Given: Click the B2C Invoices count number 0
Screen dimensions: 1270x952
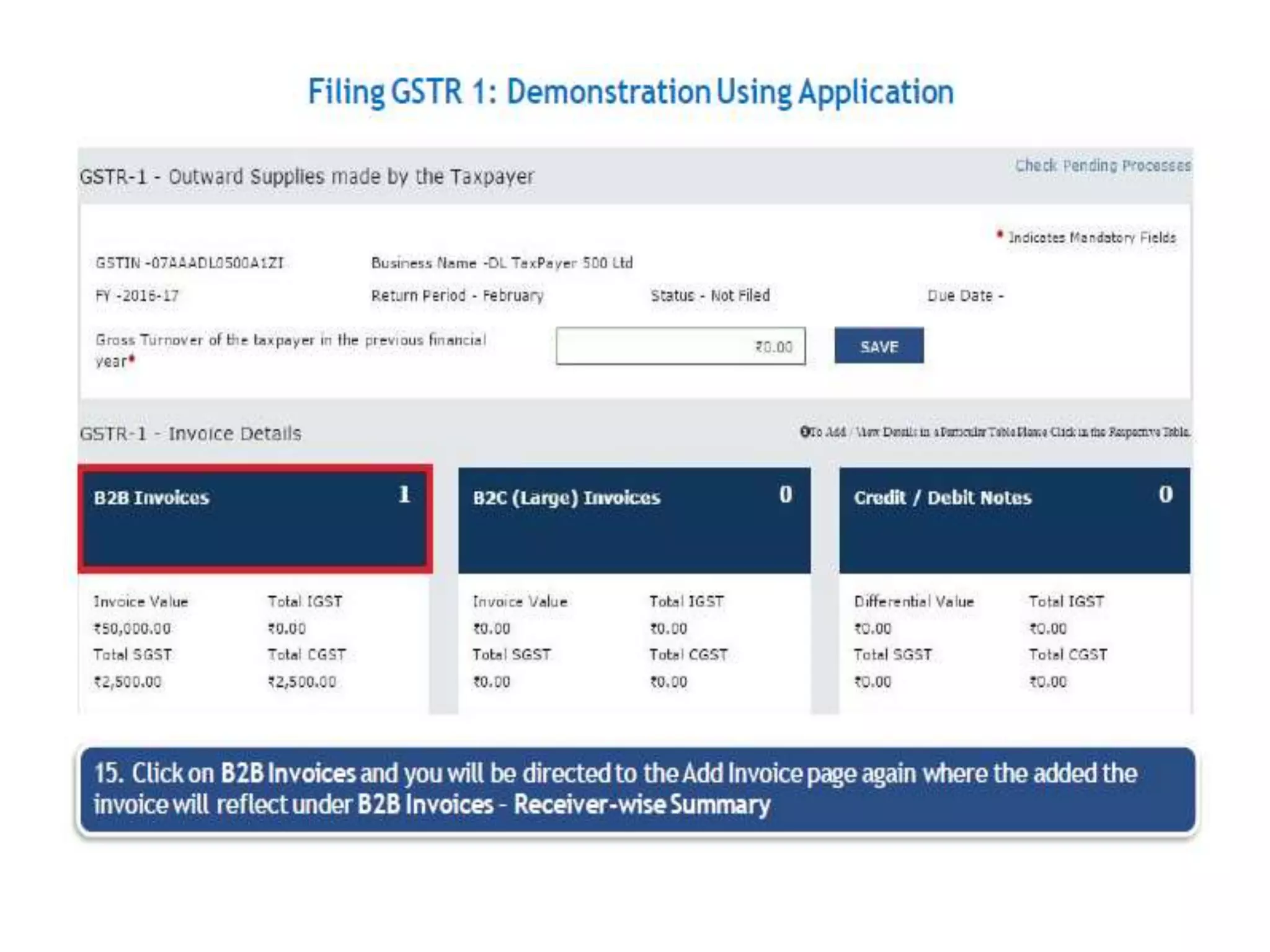Looking at the screenshot, I should coord(785,494).
